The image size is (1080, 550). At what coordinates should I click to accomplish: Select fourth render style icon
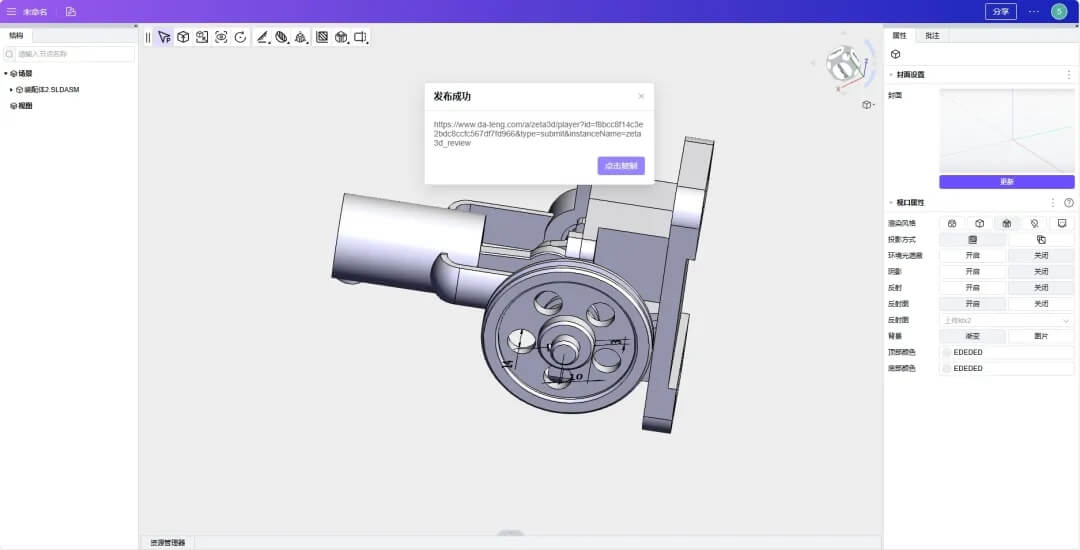point(1035,223)
